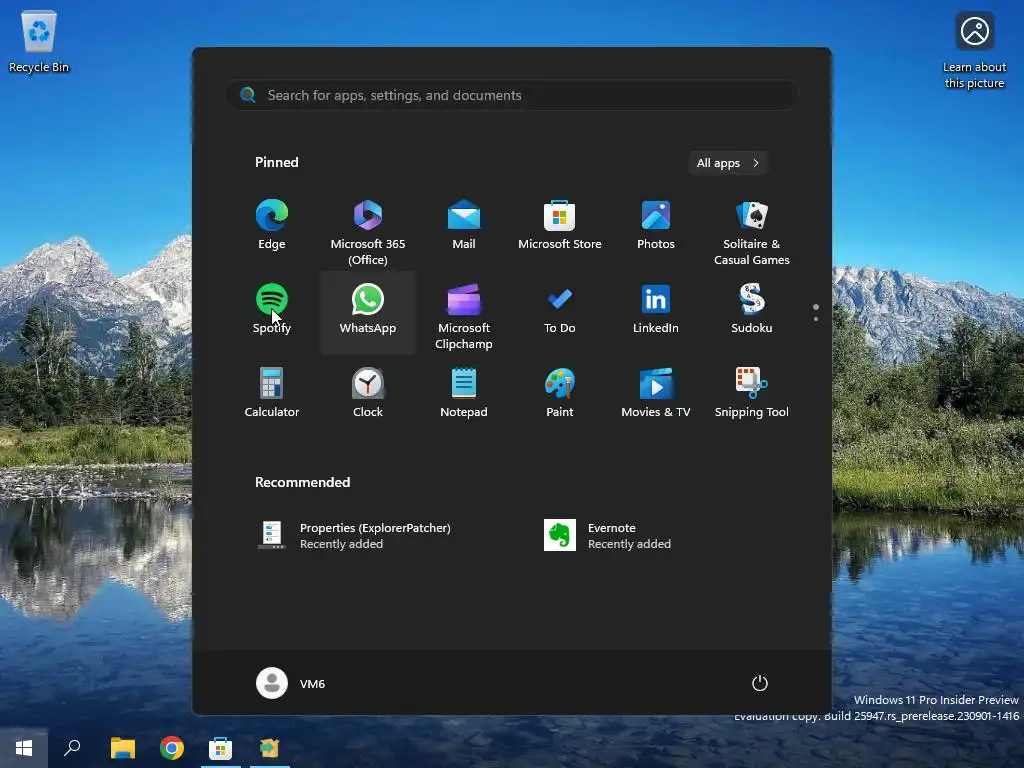Switch to the last taskbar app icon
The width and height of the screenshot is (1024, 768).
(270, 748)
